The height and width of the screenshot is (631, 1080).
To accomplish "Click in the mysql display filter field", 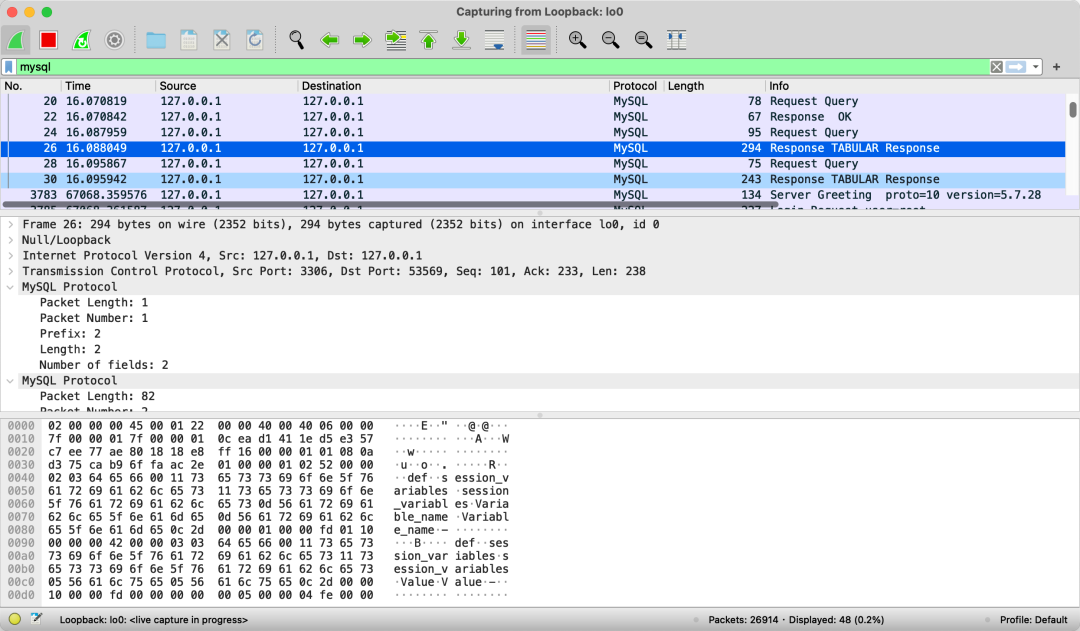I will (503, 67).
